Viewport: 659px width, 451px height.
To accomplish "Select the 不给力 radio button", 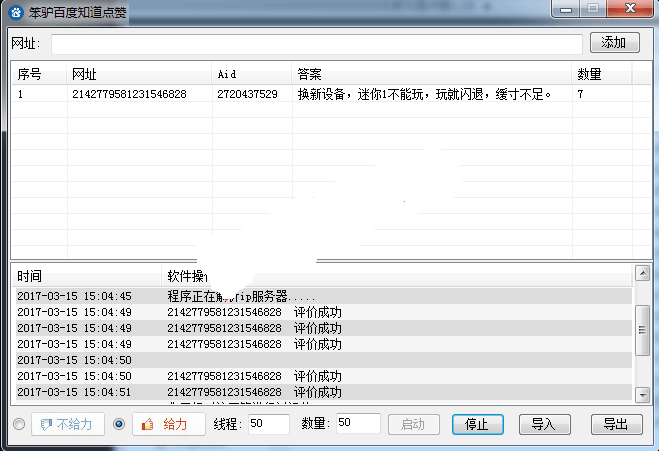I will point(19,424).
